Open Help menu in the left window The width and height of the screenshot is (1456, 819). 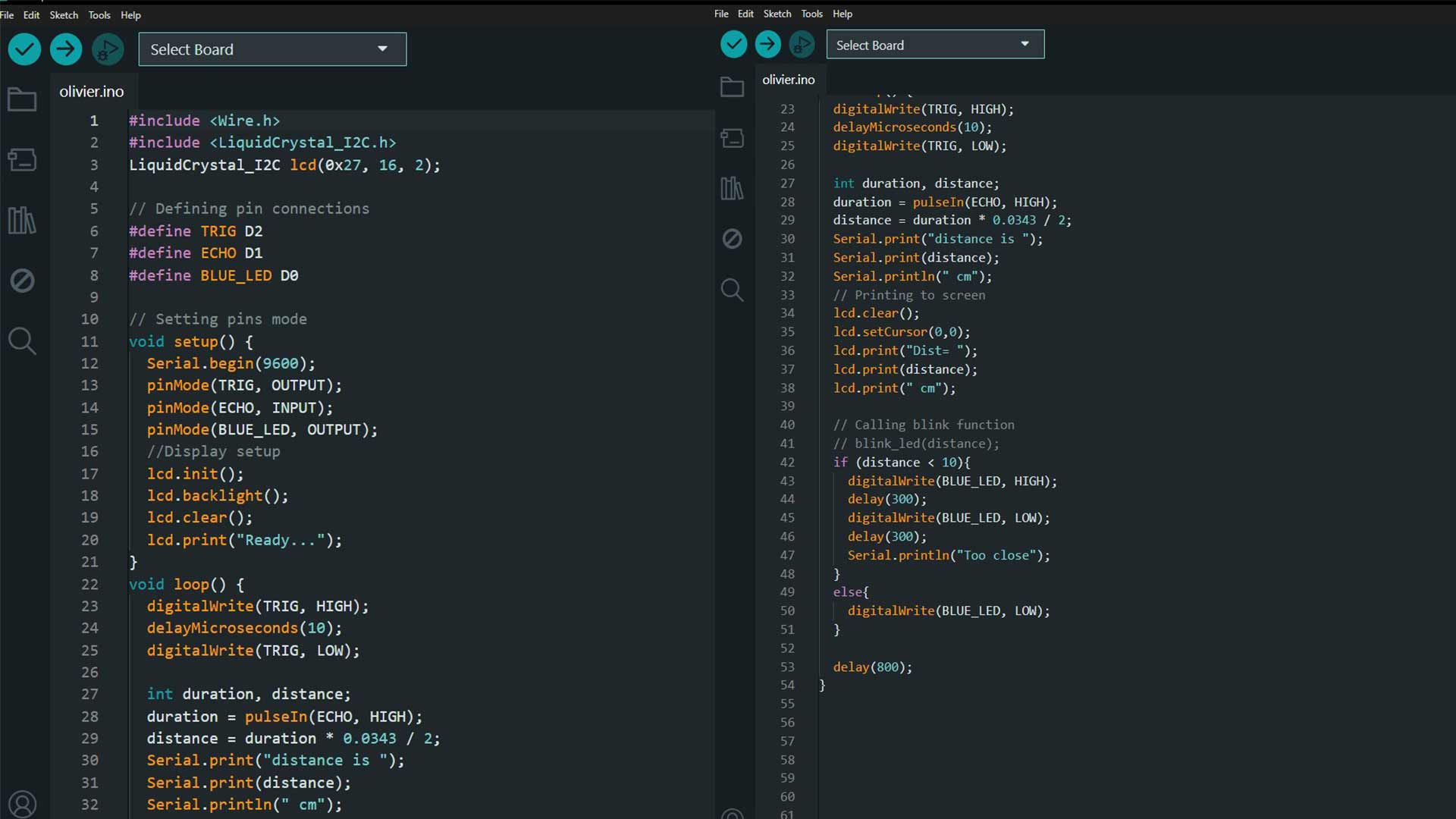[x=130, y=15]
